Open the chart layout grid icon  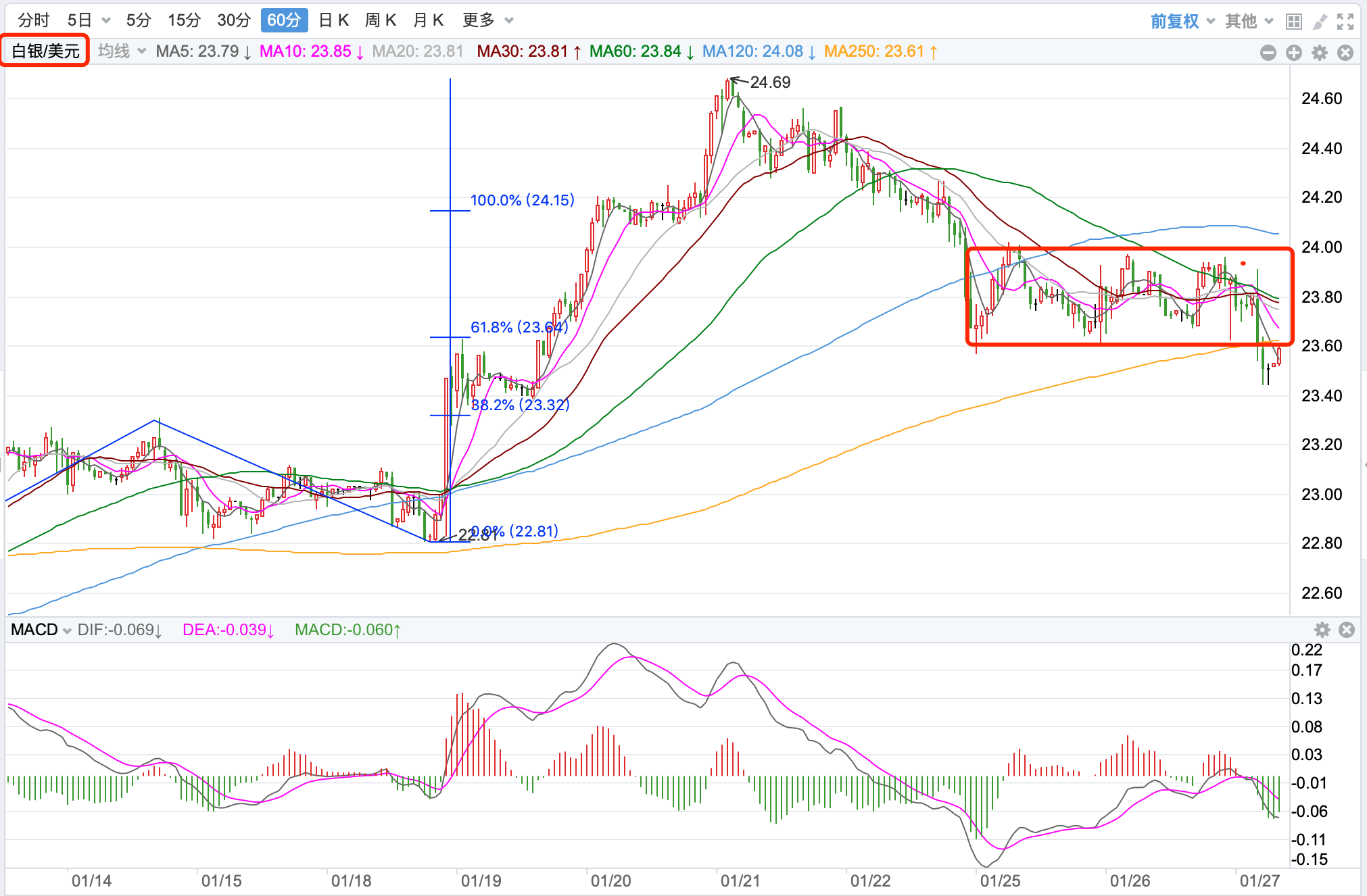(1293, 22)
